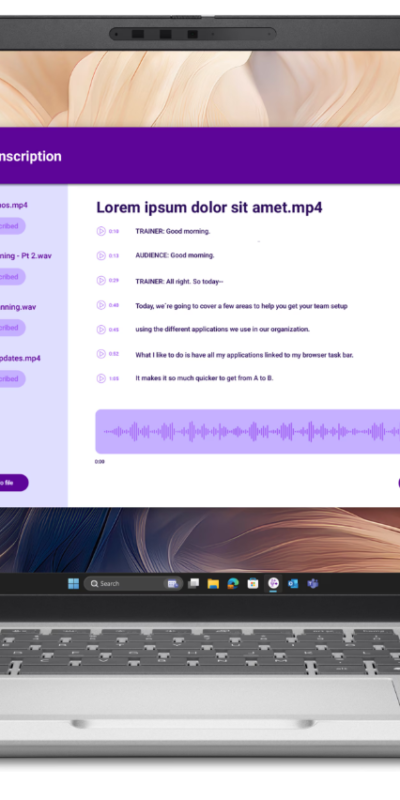Click the line starting 'Today, we're going to cover'

241,306
